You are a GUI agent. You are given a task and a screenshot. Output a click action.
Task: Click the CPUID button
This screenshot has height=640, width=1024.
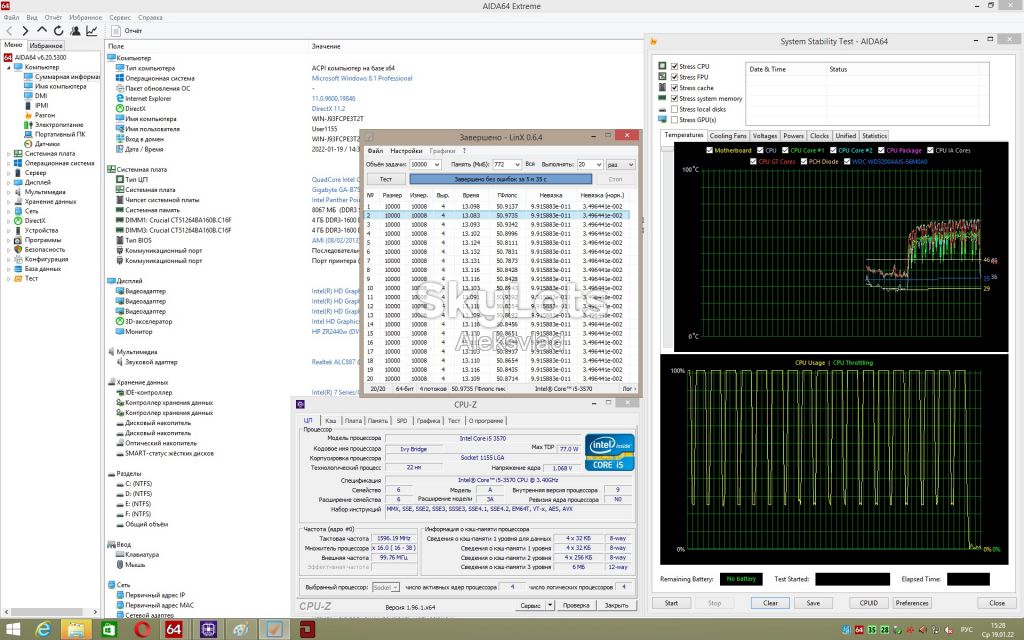tap(869, 603)
